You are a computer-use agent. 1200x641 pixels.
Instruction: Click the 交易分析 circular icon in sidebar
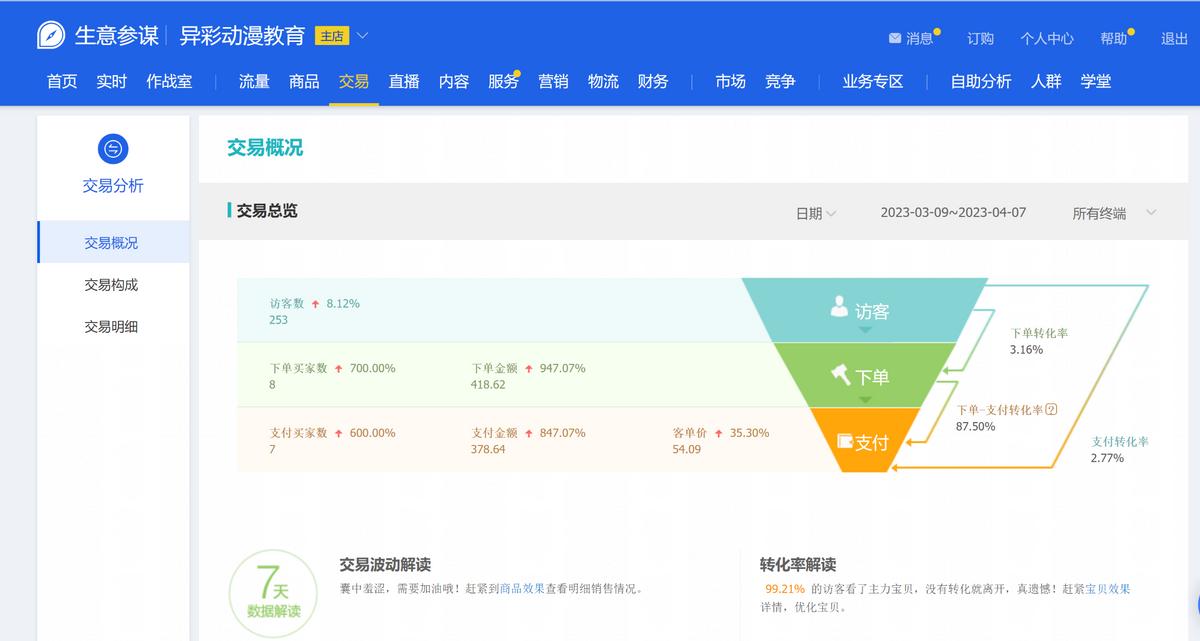(x=113, y=149)
